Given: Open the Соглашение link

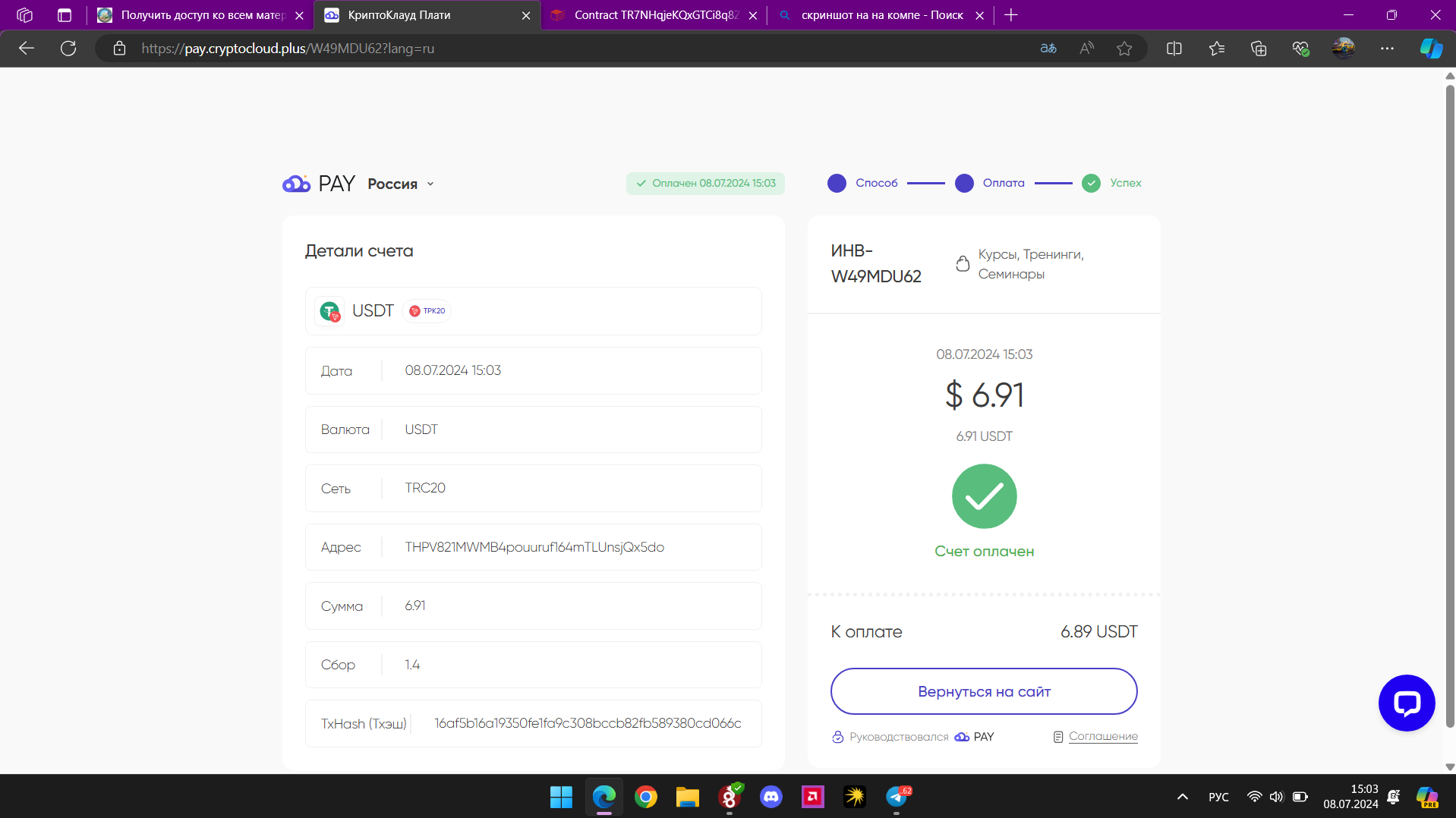Looking at the screenshot, I should click(1103, 736).
